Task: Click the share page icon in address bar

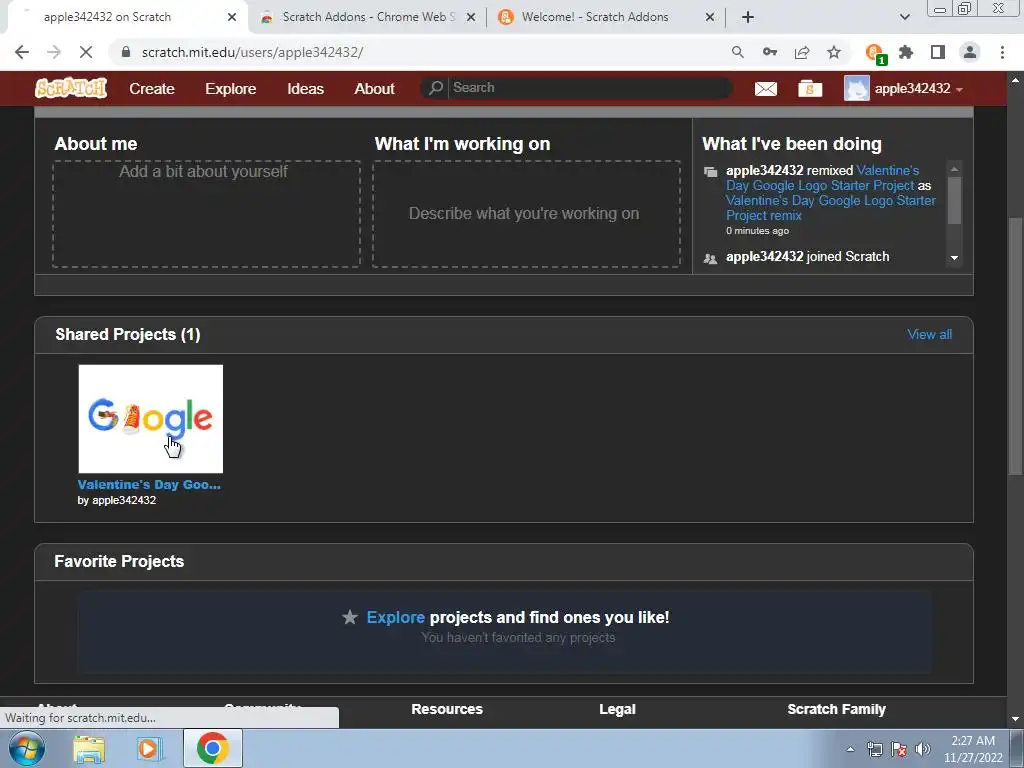Action: (802, 52)
